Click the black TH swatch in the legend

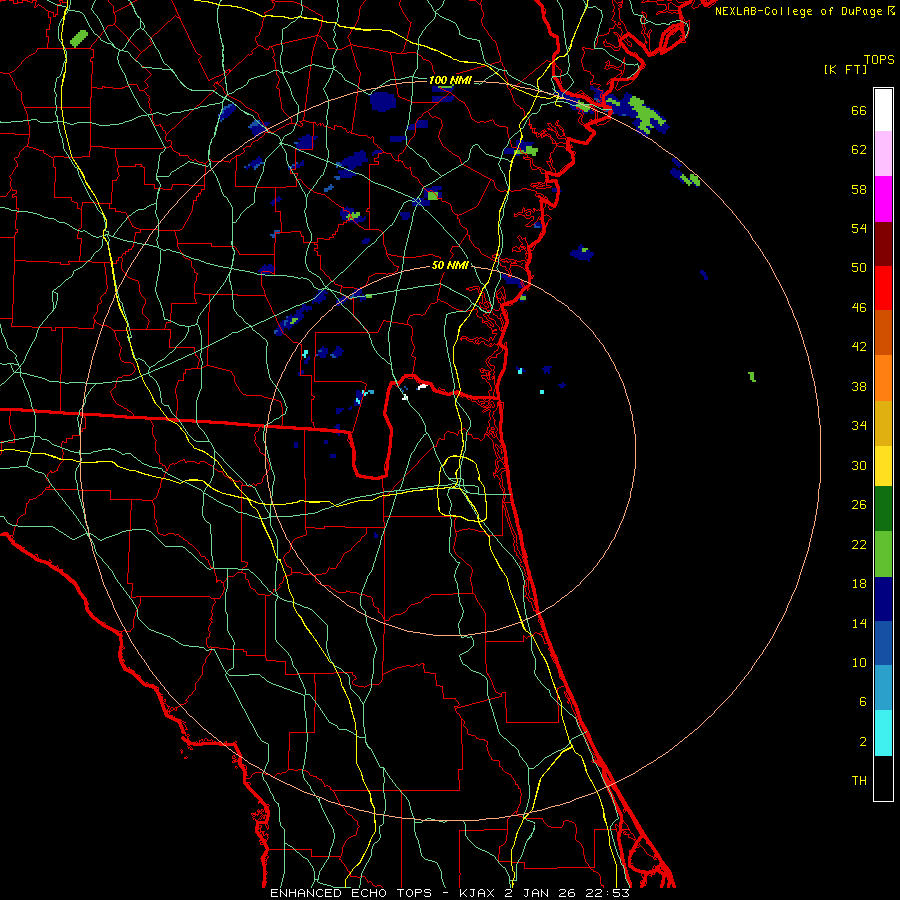point(883,778)
